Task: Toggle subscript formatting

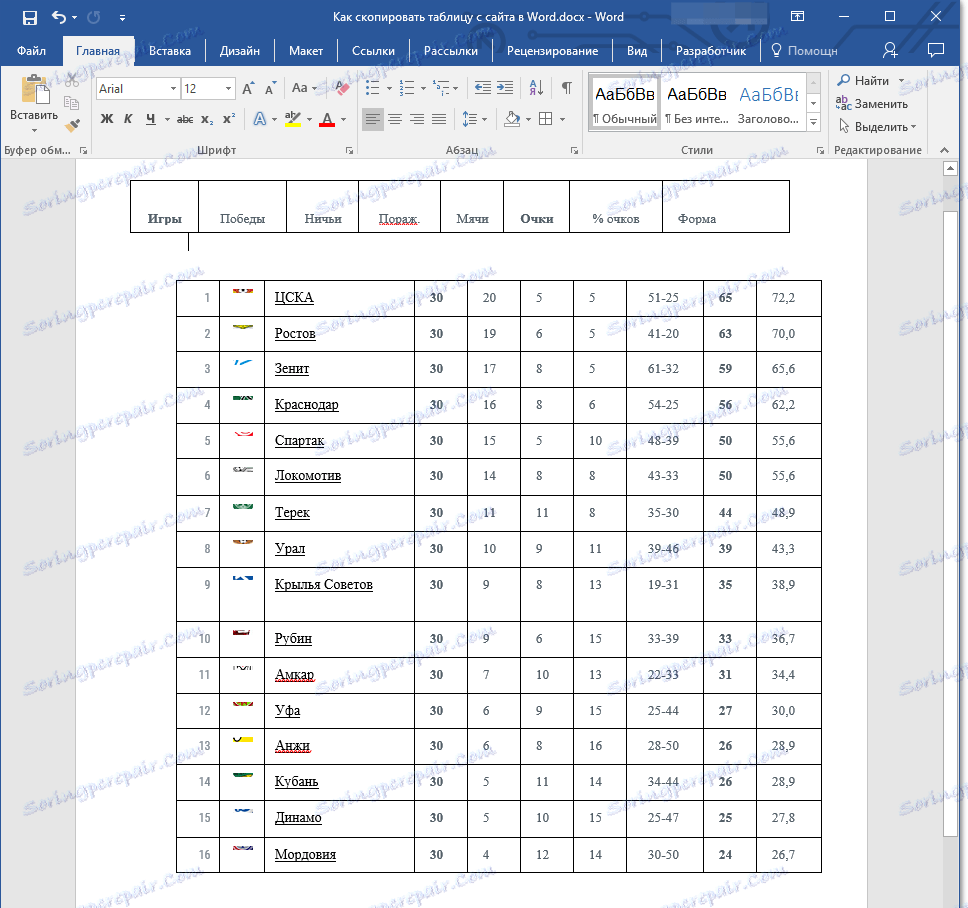Action: pyautogui.click(x=207, y=119)
